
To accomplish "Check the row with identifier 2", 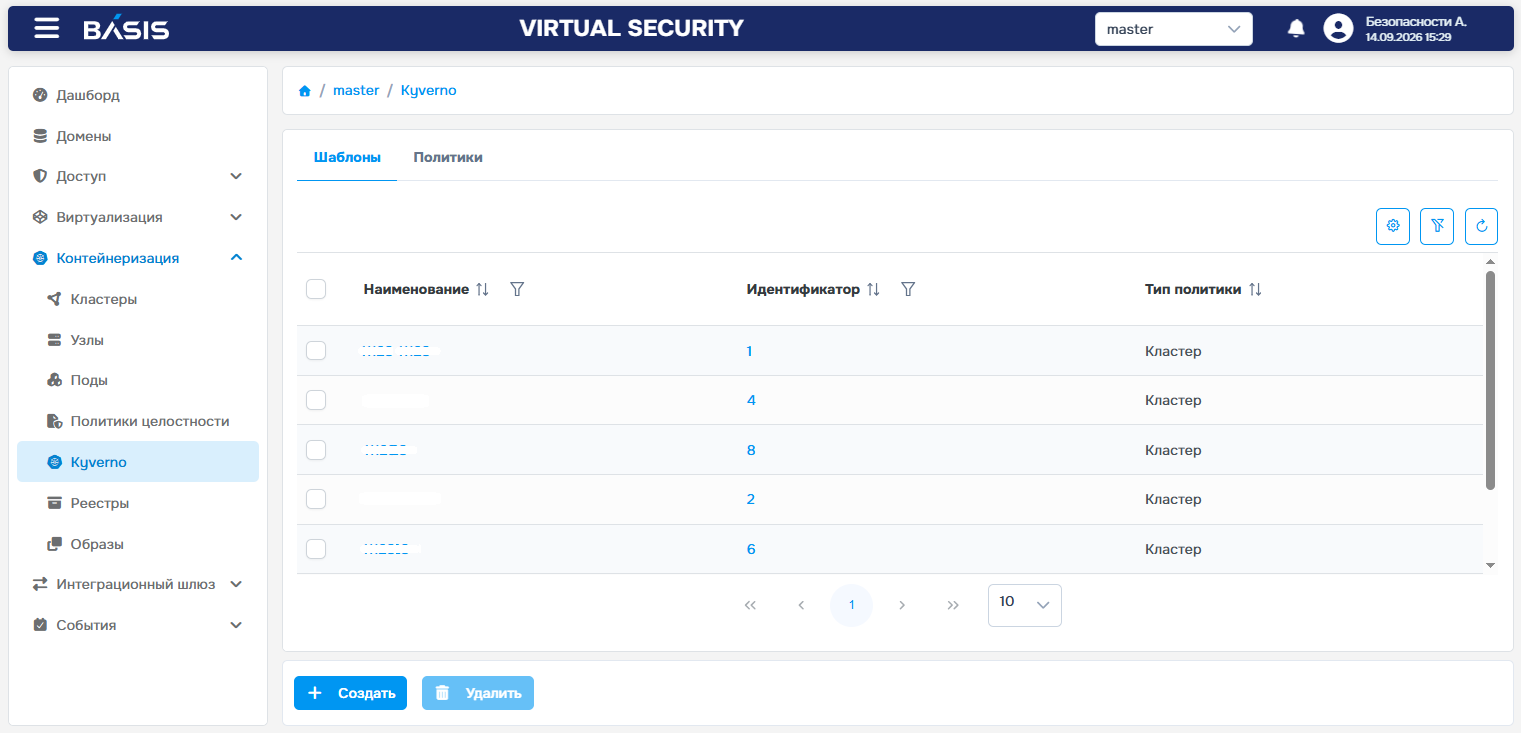I will click(316, 499).
